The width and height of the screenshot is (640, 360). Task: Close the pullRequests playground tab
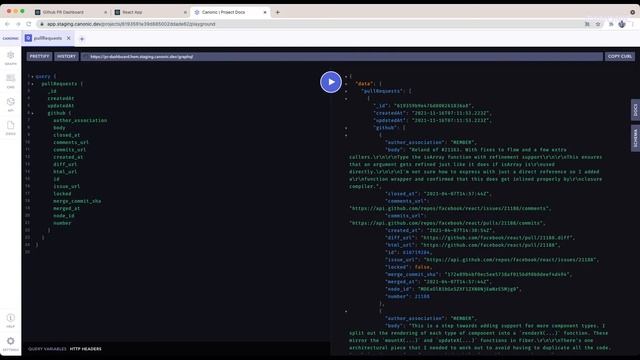[69, 38]
